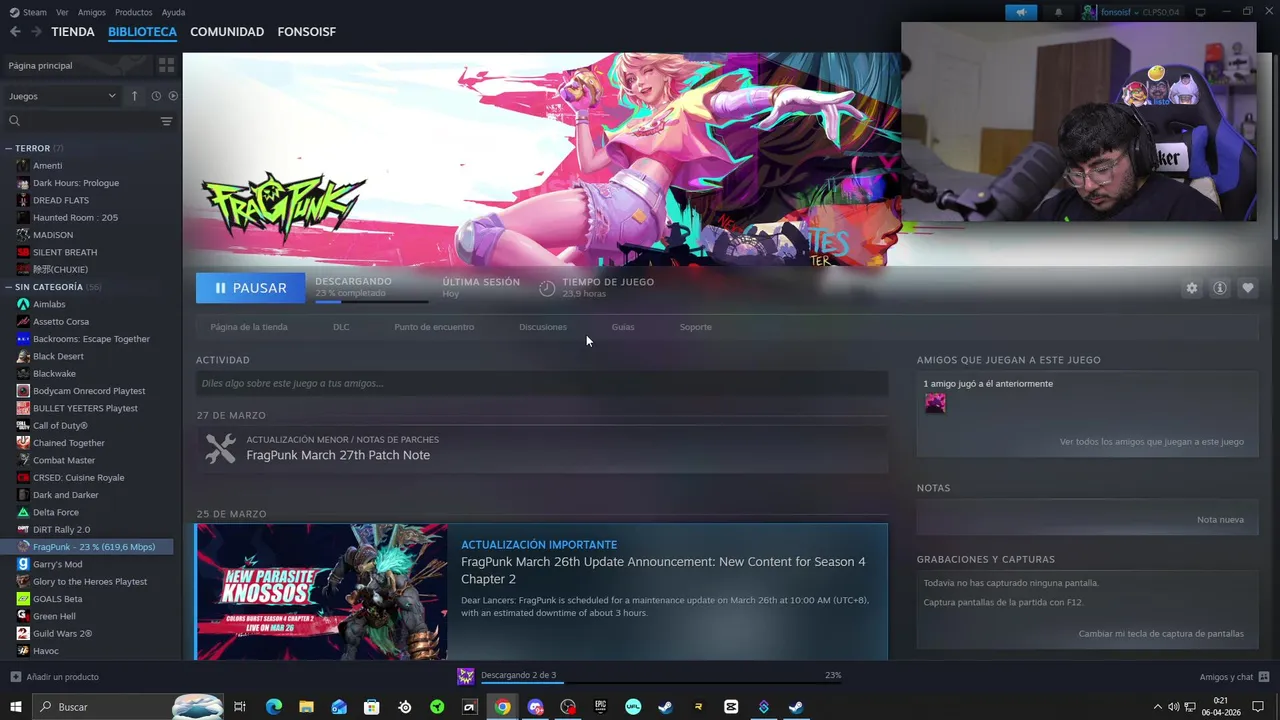This screenshot has height=720, width=1280.
Task: Switch to COMUNIDAD tab
Action: coord(227,32)
